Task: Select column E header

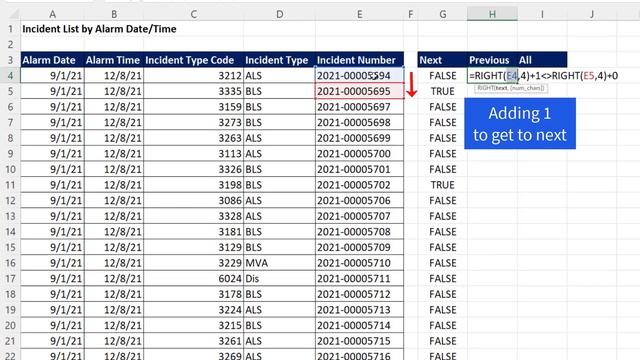Action: click(359, 14)
